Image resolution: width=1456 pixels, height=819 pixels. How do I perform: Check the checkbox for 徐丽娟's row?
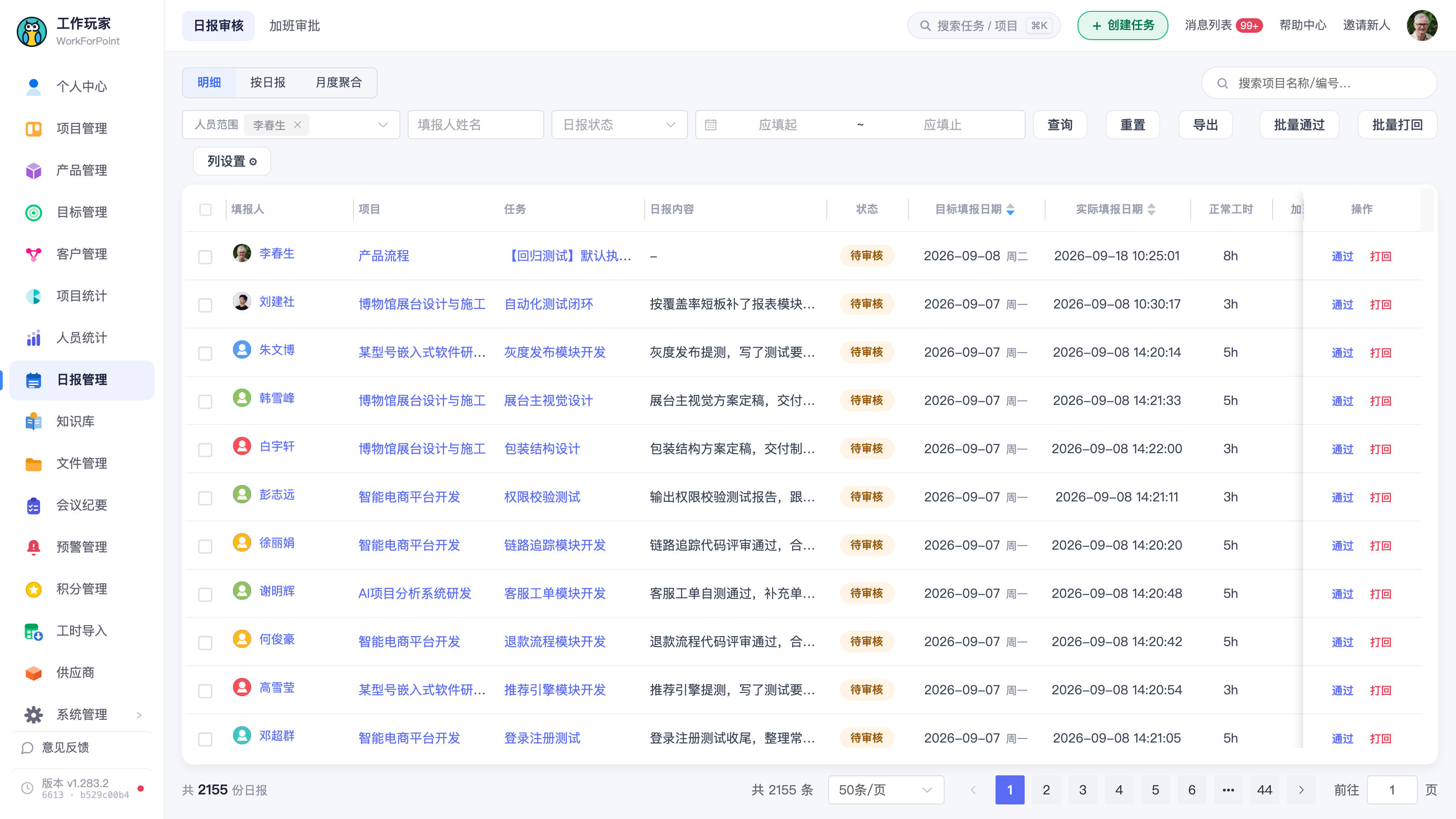[205, 546]
